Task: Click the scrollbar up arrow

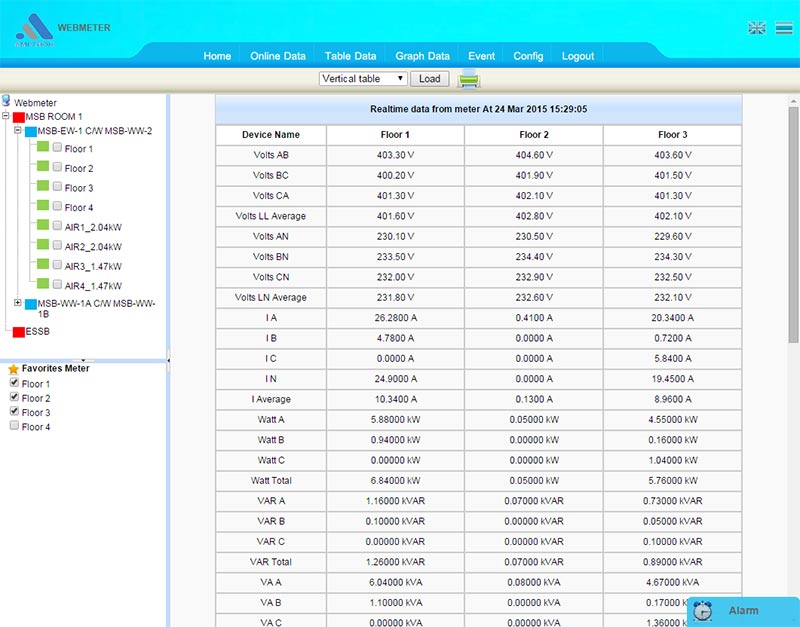Action: coord(793,100)
